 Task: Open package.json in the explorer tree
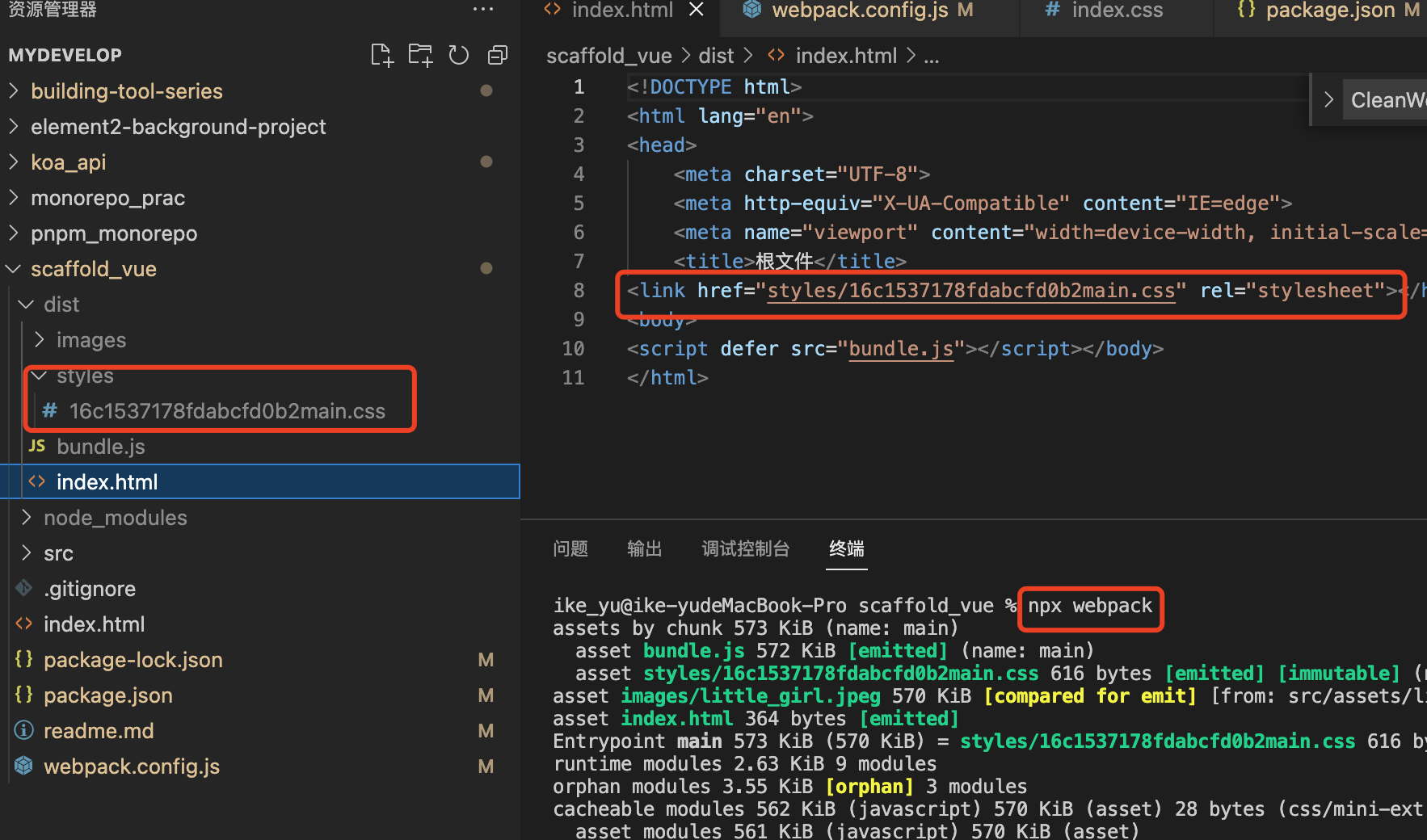point(107,695)
